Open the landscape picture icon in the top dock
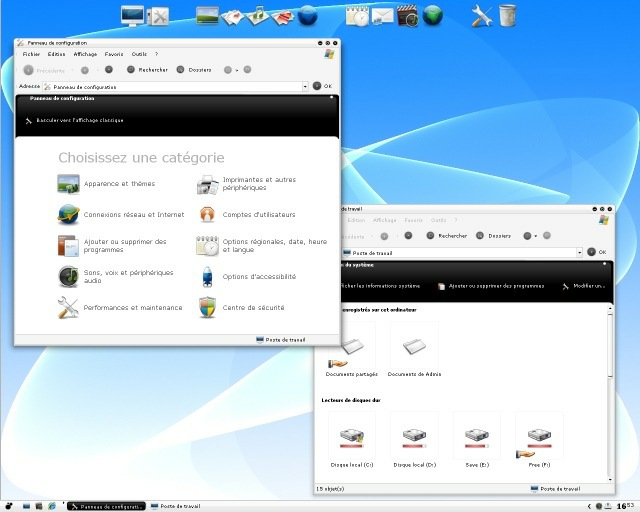This screenshot has height=512, width=640. tap(207, 16)
